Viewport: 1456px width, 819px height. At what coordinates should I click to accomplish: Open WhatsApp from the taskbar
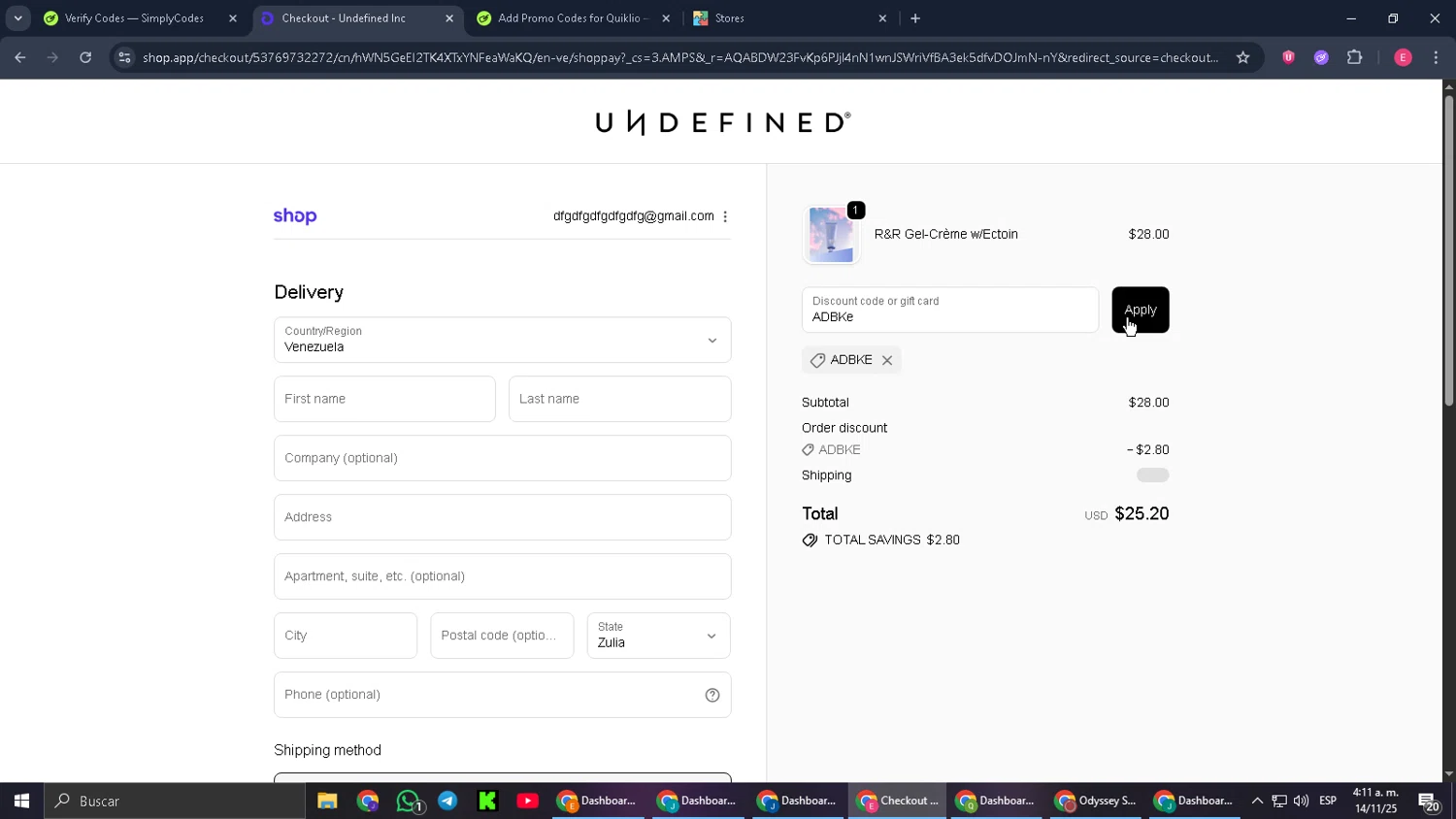tap(409, 801)
